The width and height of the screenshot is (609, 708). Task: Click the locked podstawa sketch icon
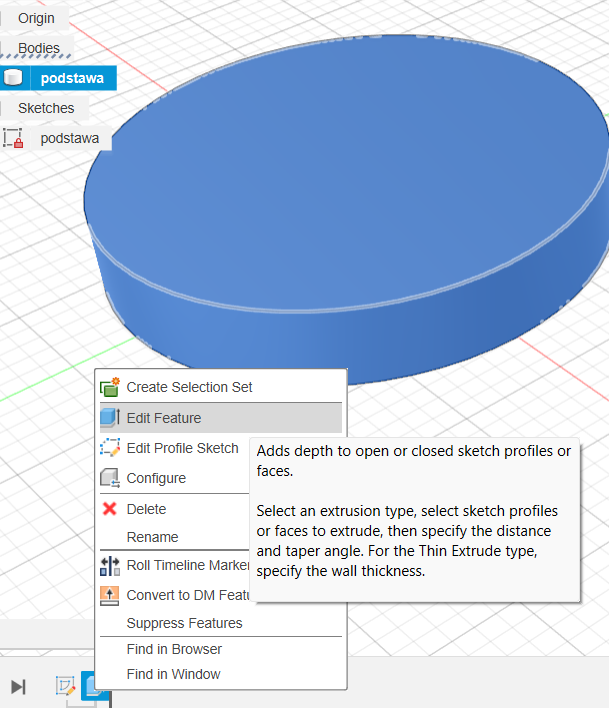coord(13,138)
